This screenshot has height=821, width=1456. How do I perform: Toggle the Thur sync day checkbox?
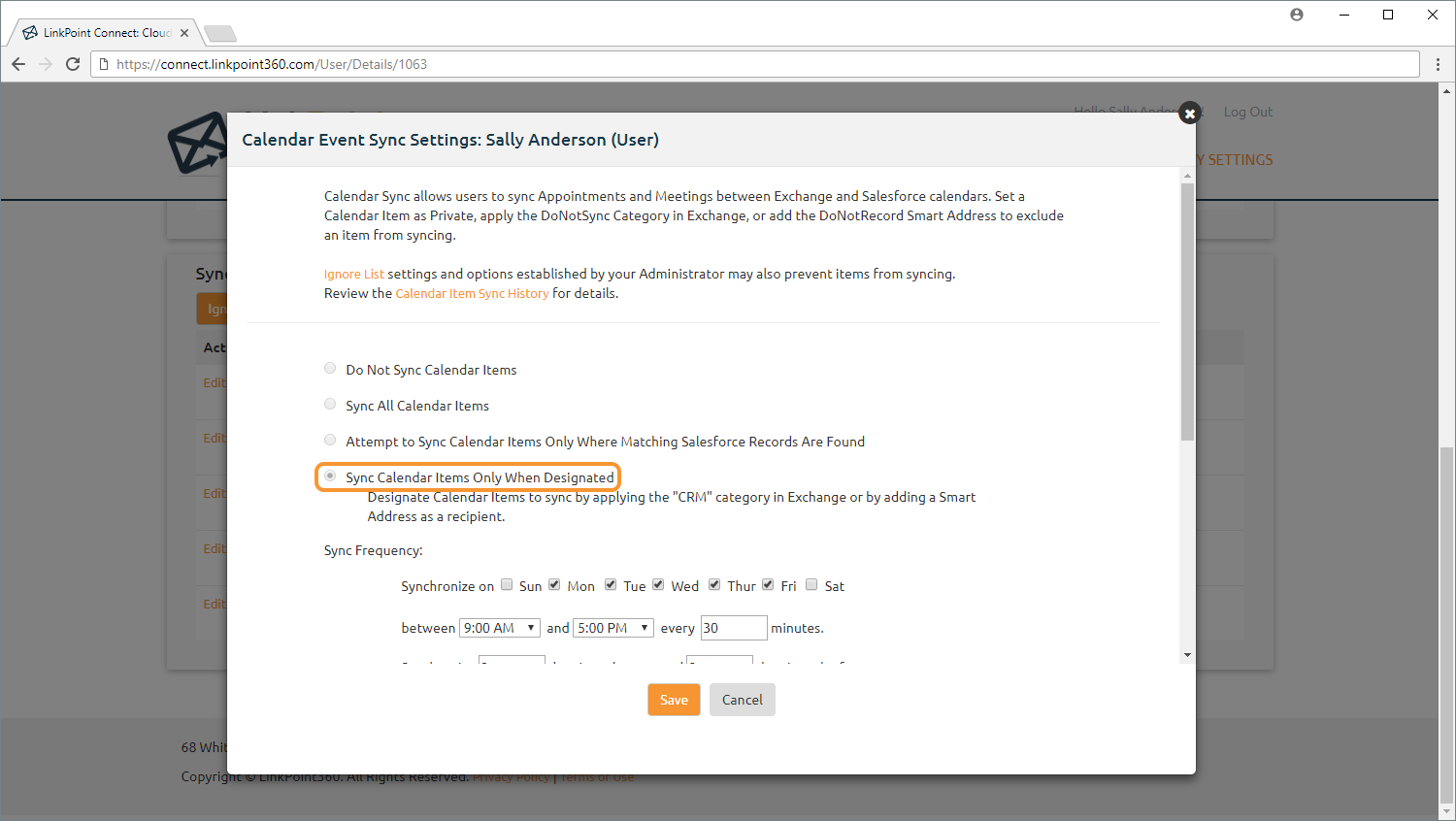pyautogui.click(x=714, y=584)
